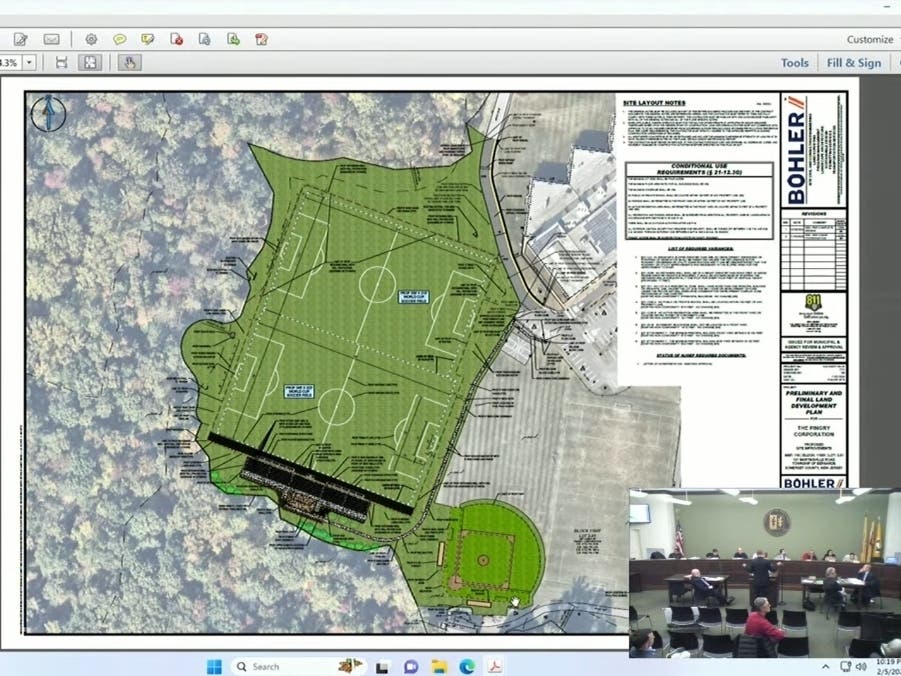
Task: Click the PDF attachment toolbar icon
Action: [205, 38]
